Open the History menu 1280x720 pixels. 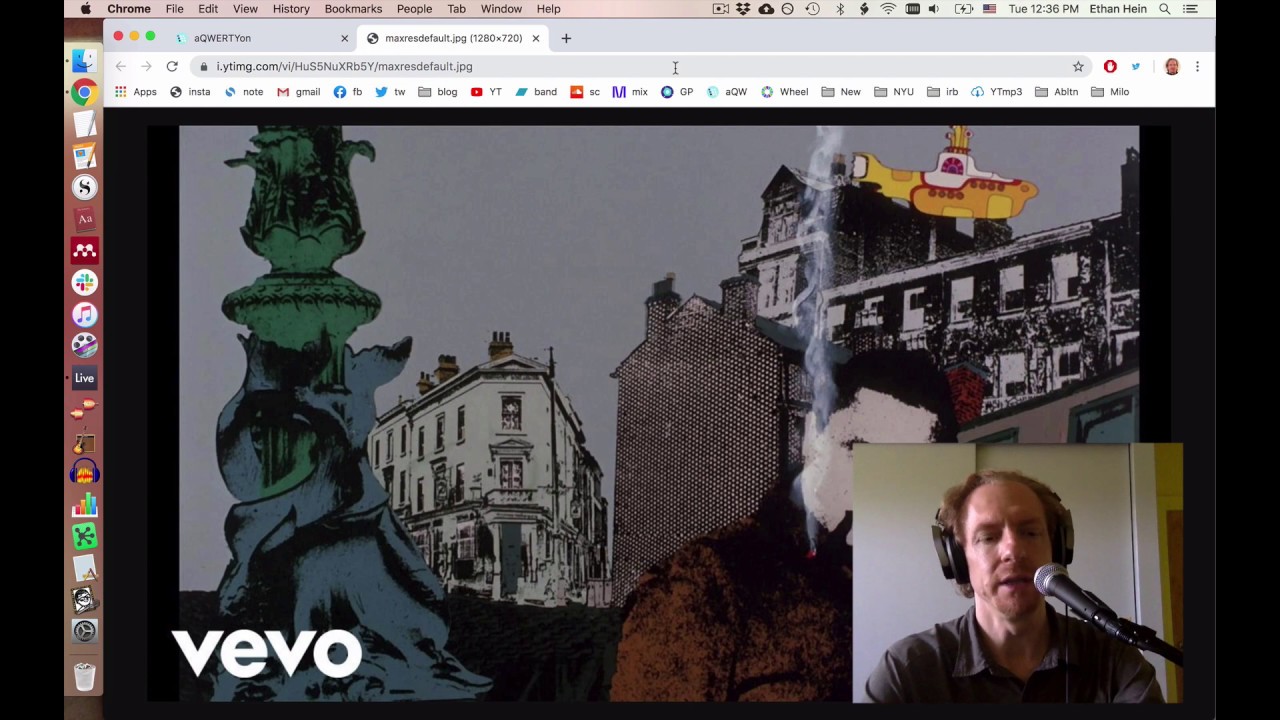click(x=291, y=9)
